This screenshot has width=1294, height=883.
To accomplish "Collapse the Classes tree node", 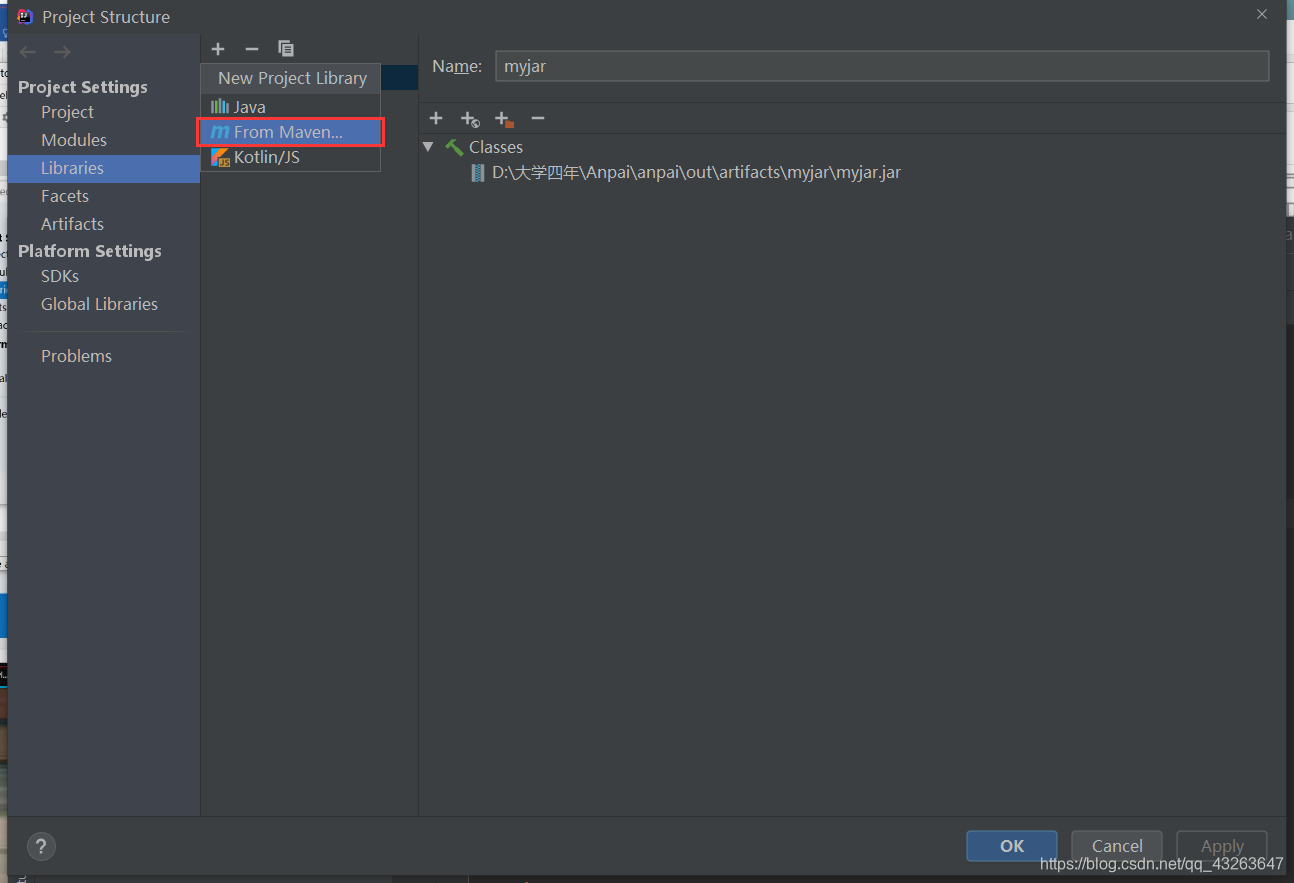I will [428, 147].
